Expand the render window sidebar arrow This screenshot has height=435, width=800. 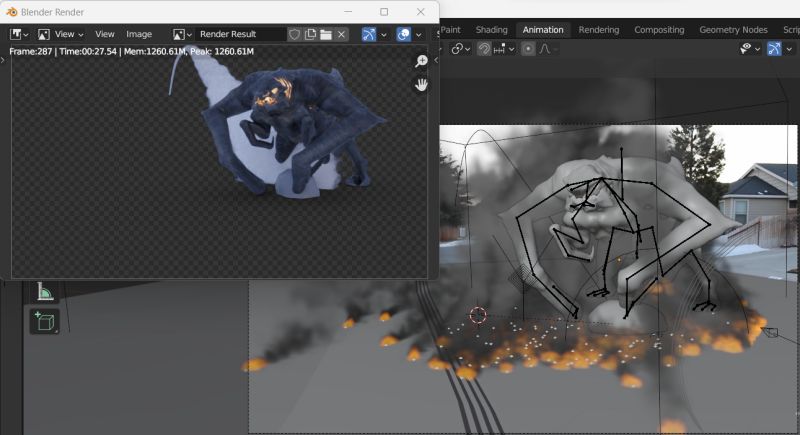point(436,60)
